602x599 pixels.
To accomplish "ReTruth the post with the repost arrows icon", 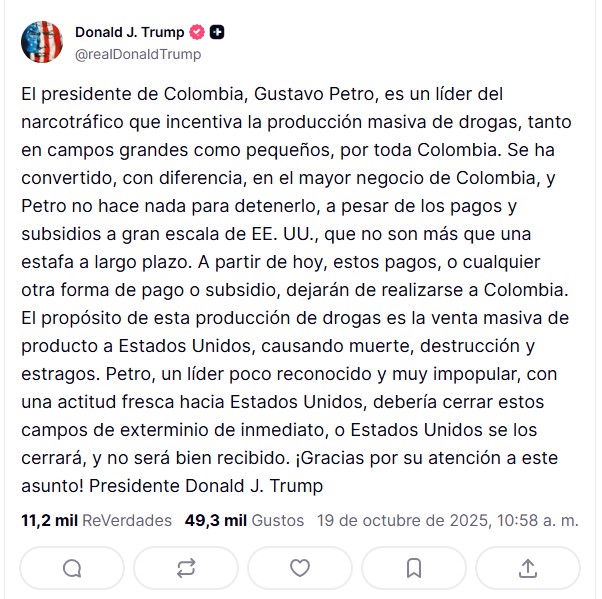I will [186, 568].
